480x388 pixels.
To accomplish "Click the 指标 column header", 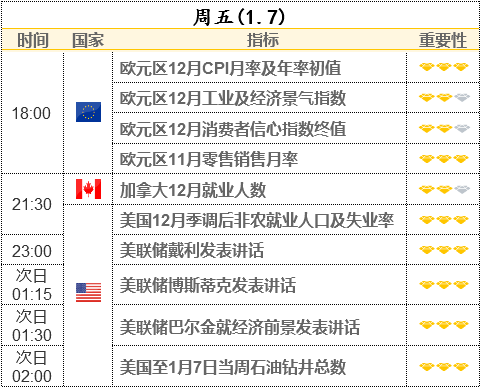I will [x=263, y=40].
